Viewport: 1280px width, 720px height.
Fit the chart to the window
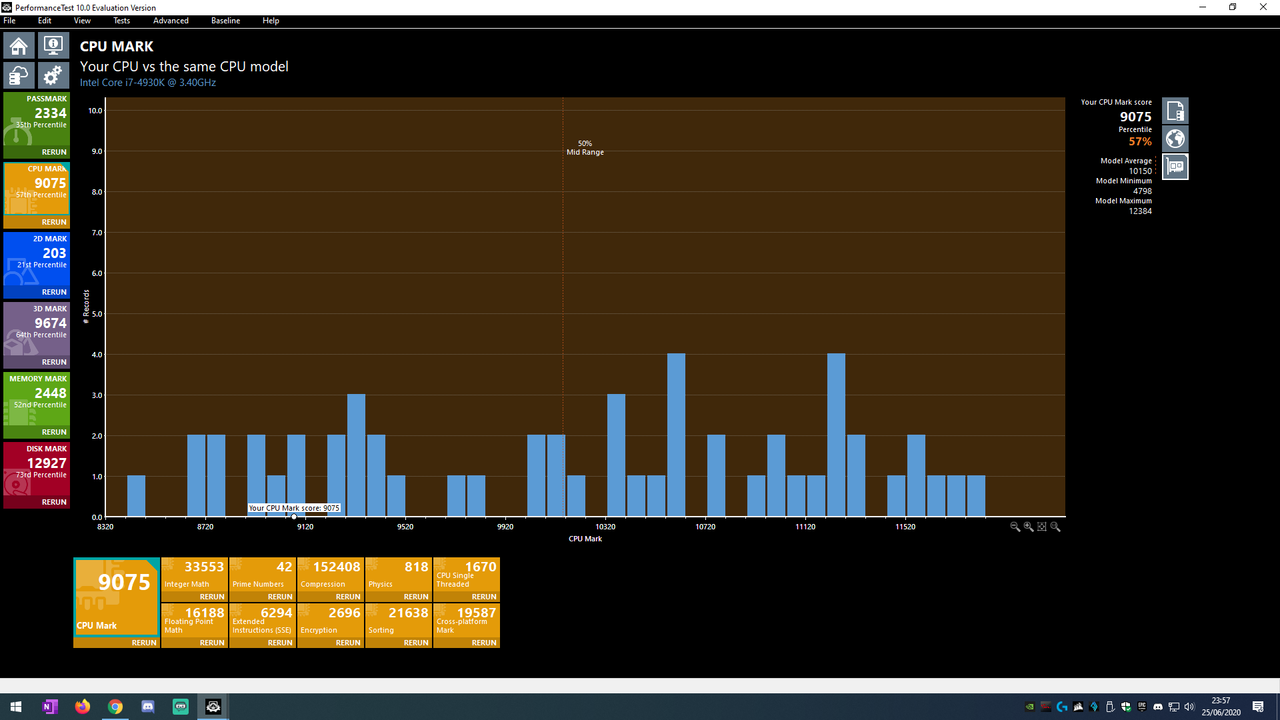1042,527
